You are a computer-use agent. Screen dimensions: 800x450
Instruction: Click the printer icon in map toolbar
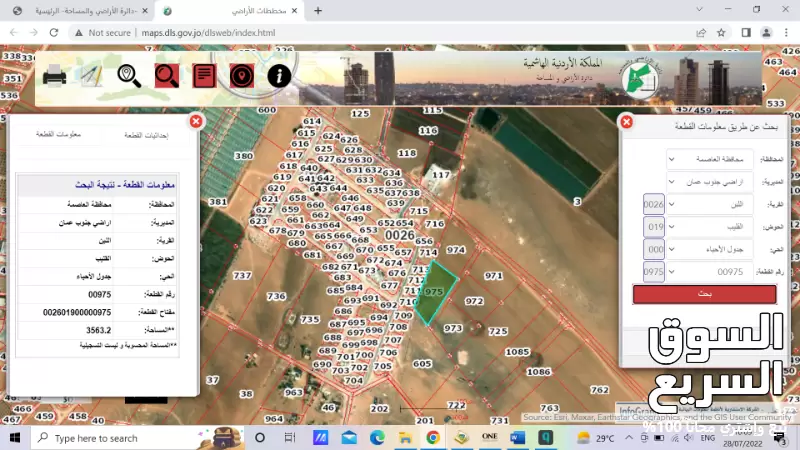(x=55, y=77)
